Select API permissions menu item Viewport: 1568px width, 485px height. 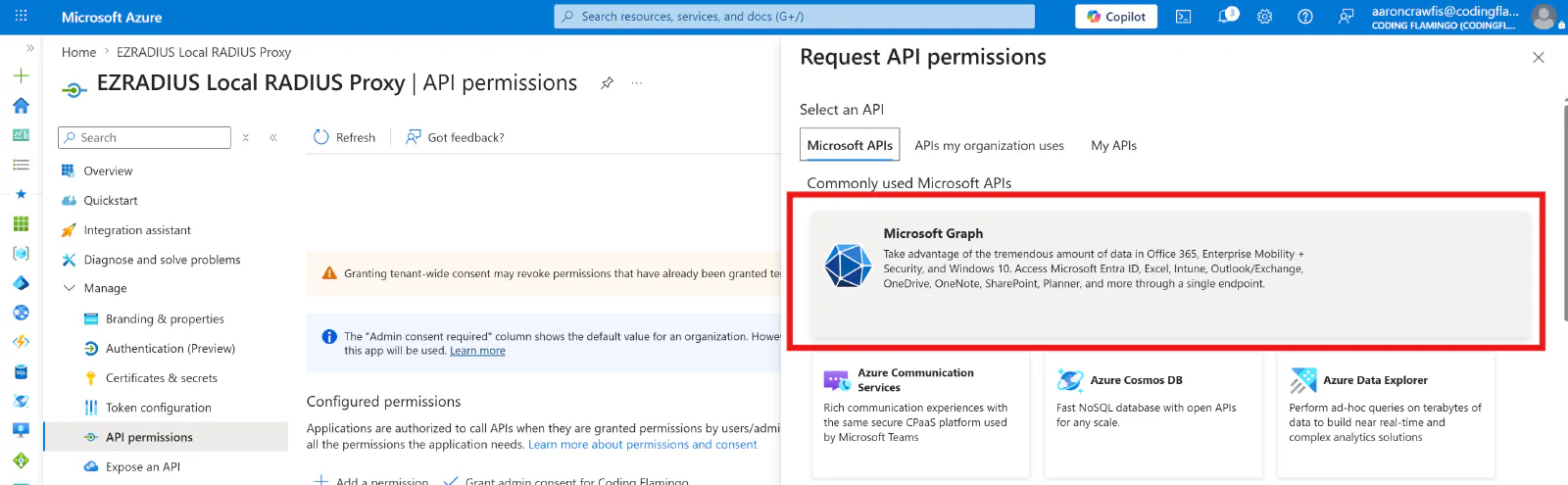pyautogui.click(x=165, y=437)
